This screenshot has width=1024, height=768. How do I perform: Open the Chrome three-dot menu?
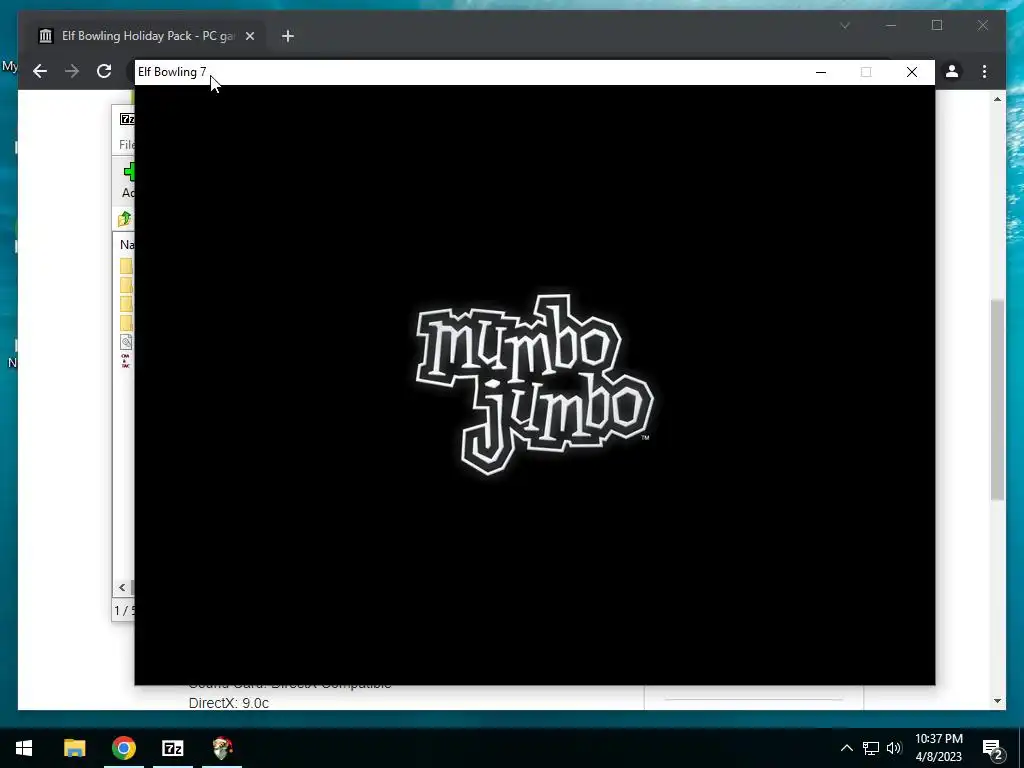[984, 71]
